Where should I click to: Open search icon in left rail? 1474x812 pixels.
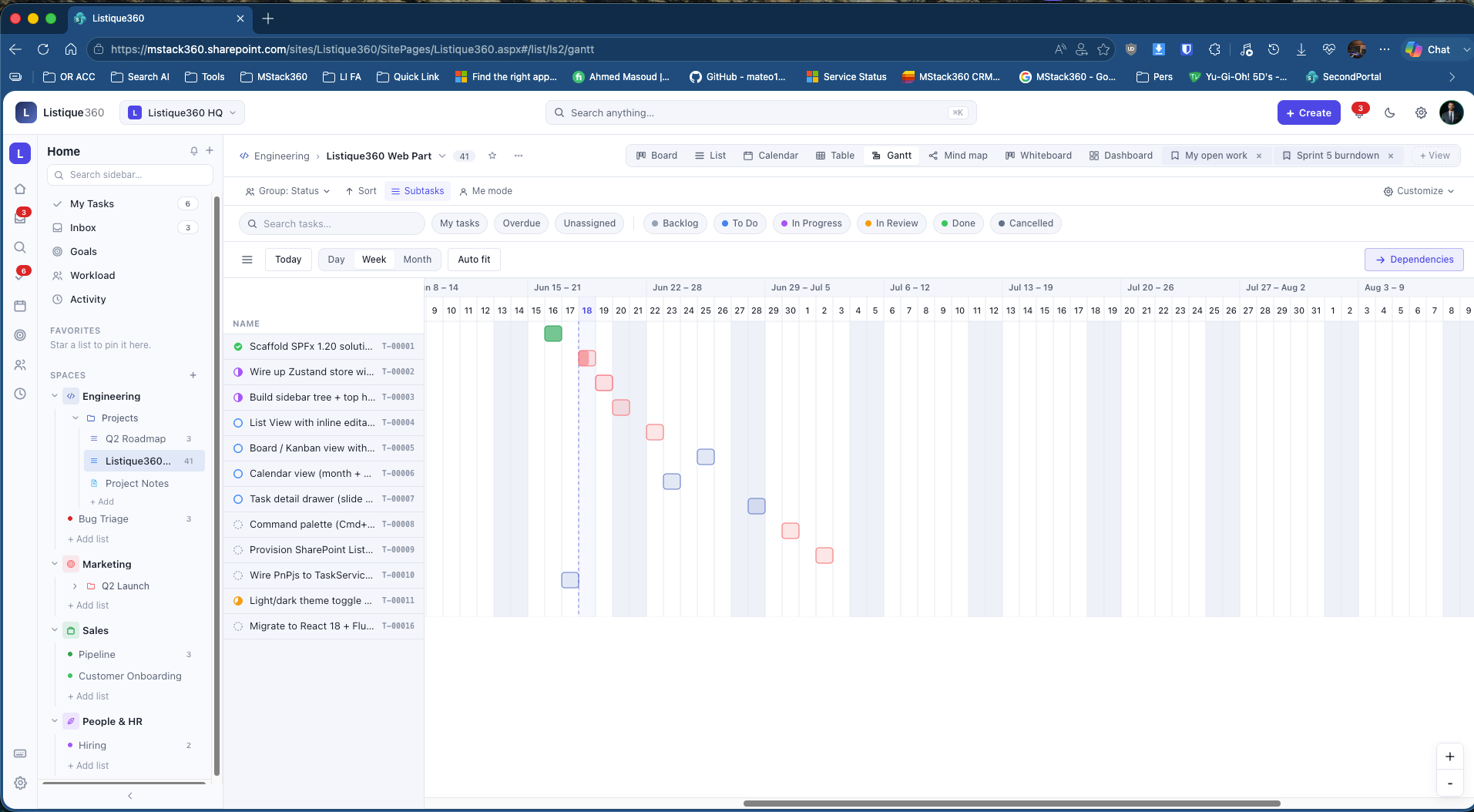tap(20, 247)
